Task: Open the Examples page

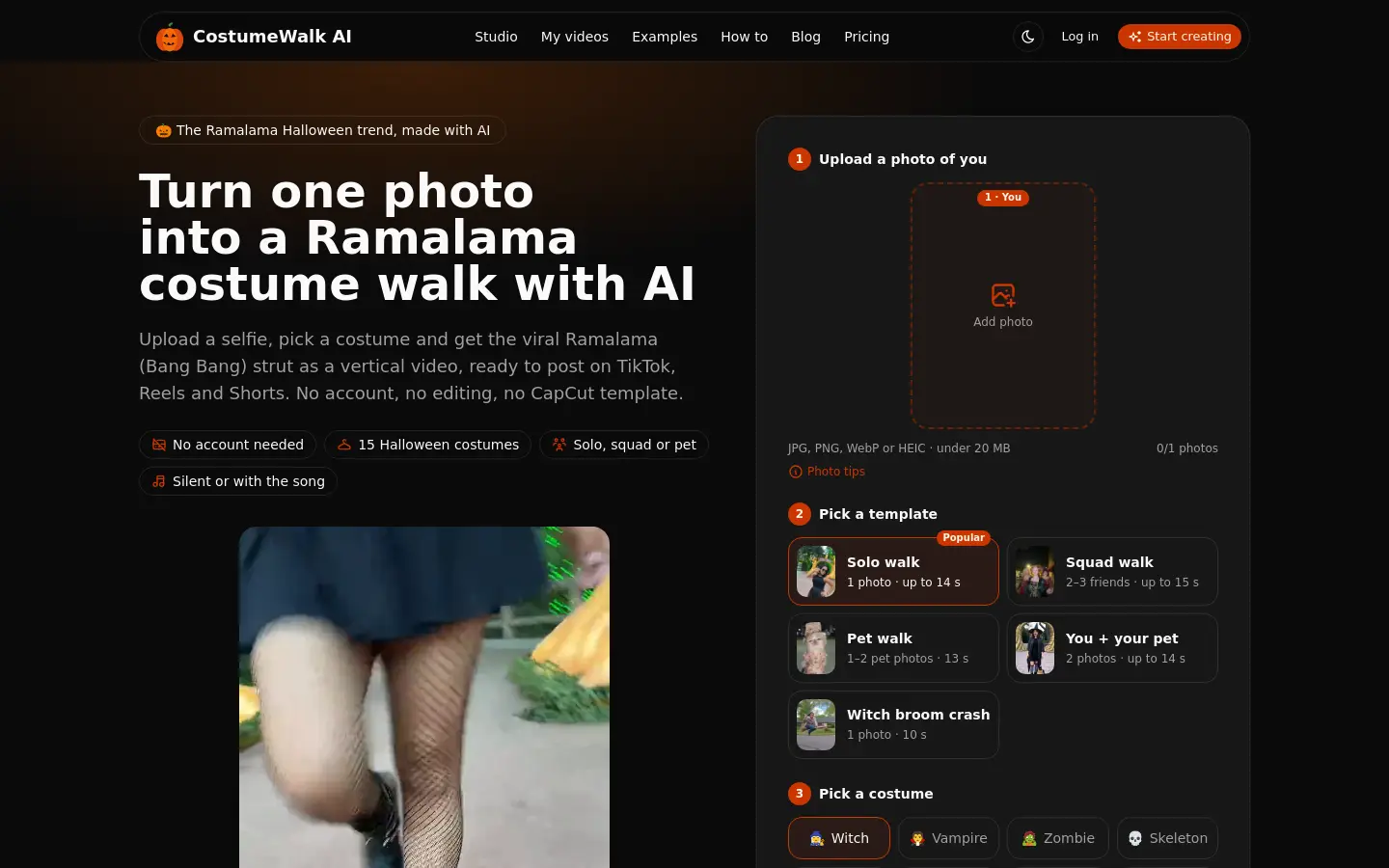Action: tap(665, 37)
